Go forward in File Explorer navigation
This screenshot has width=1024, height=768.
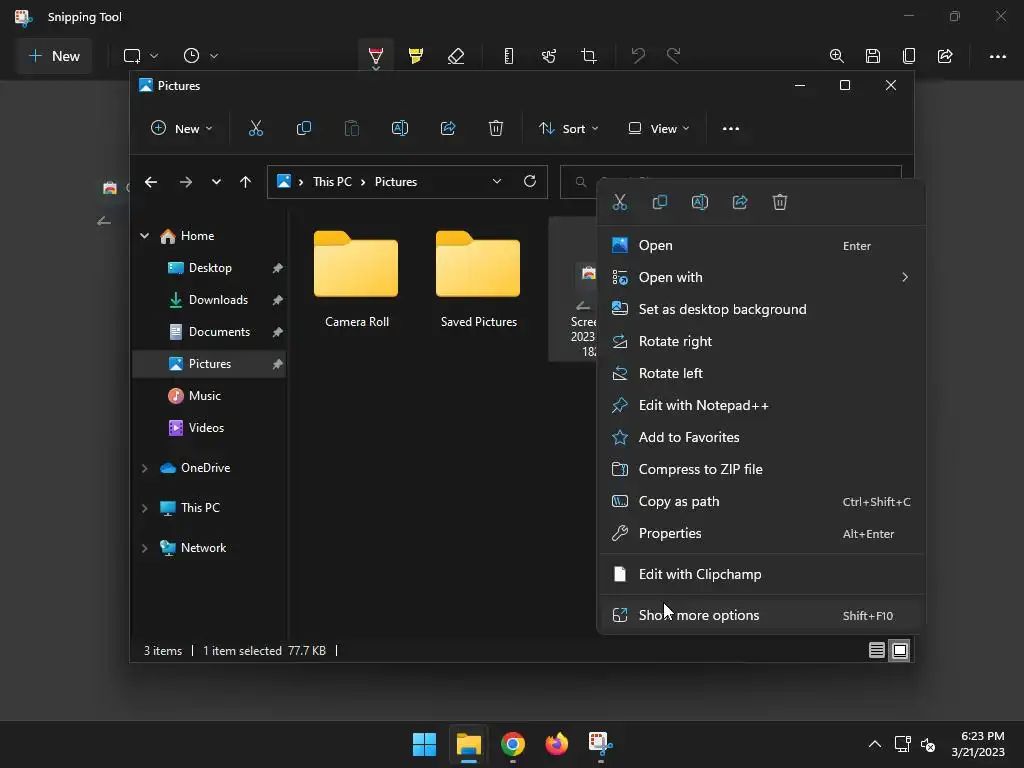tap(185, 182)
